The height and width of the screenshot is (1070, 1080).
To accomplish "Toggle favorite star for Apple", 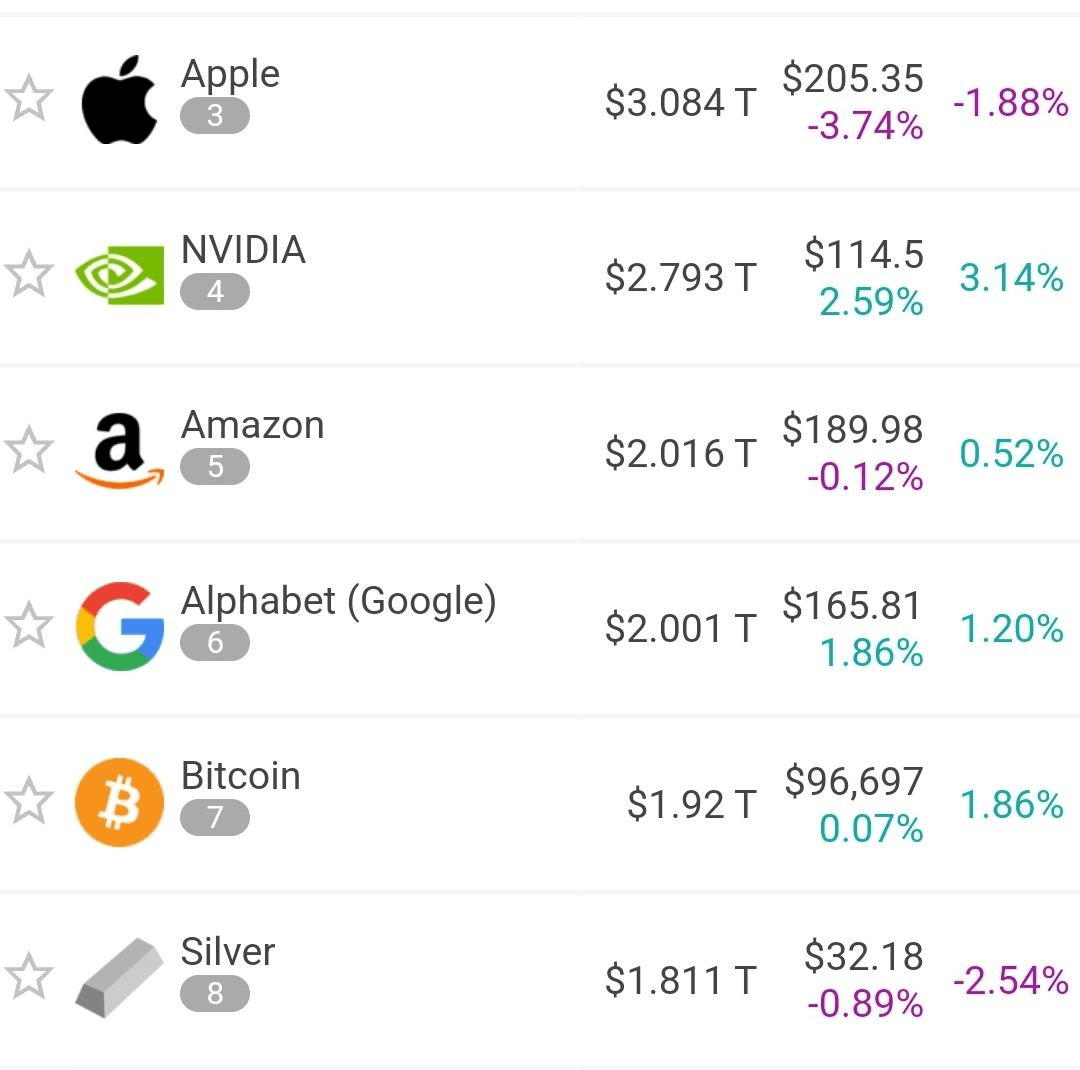I will pyautogui.click(x=29, y=99).
